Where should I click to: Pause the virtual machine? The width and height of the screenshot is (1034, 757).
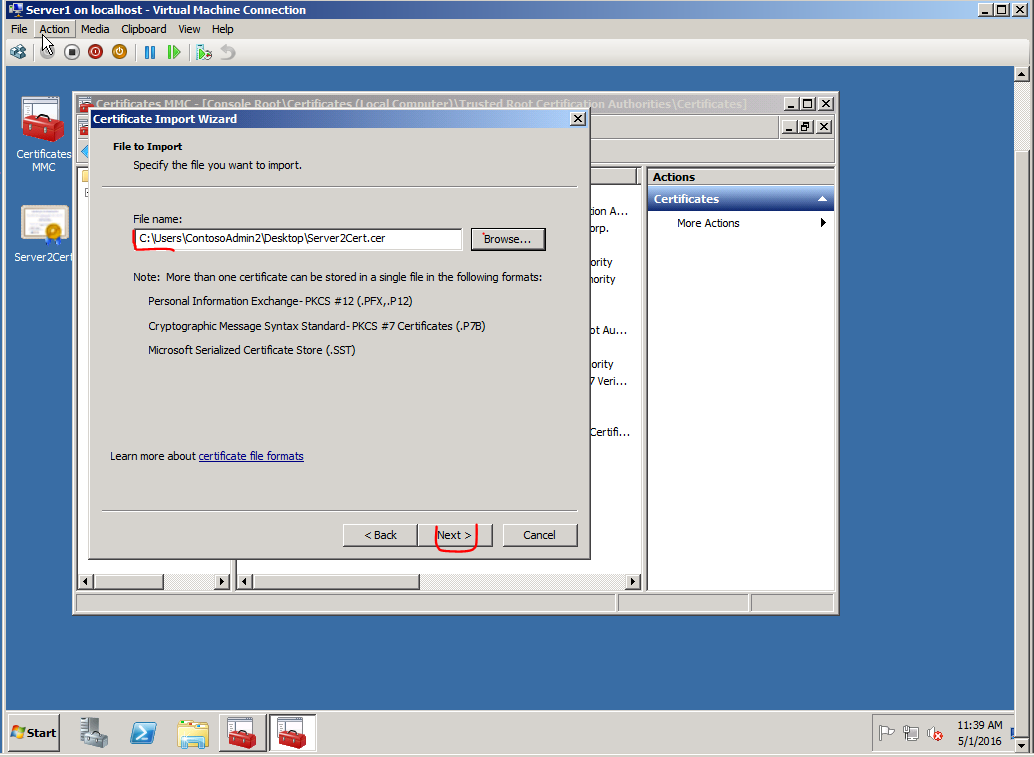pos(150,52)
